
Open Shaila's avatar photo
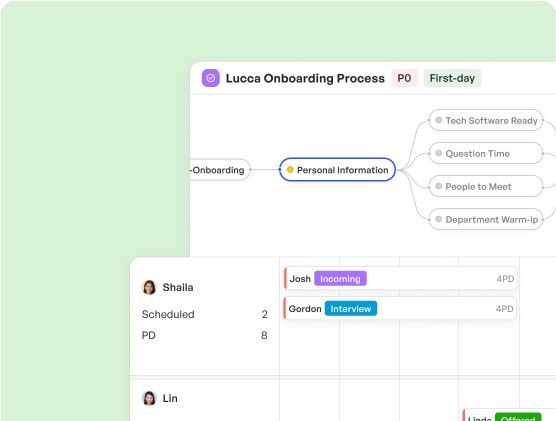point(149,287)
